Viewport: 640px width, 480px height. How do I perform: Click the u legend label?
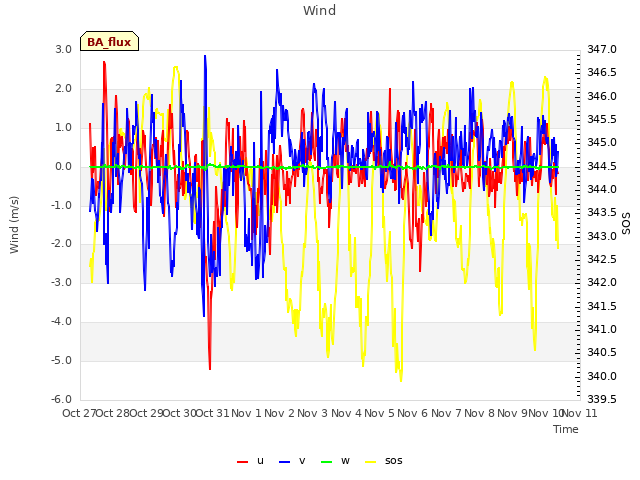[260, 460]
